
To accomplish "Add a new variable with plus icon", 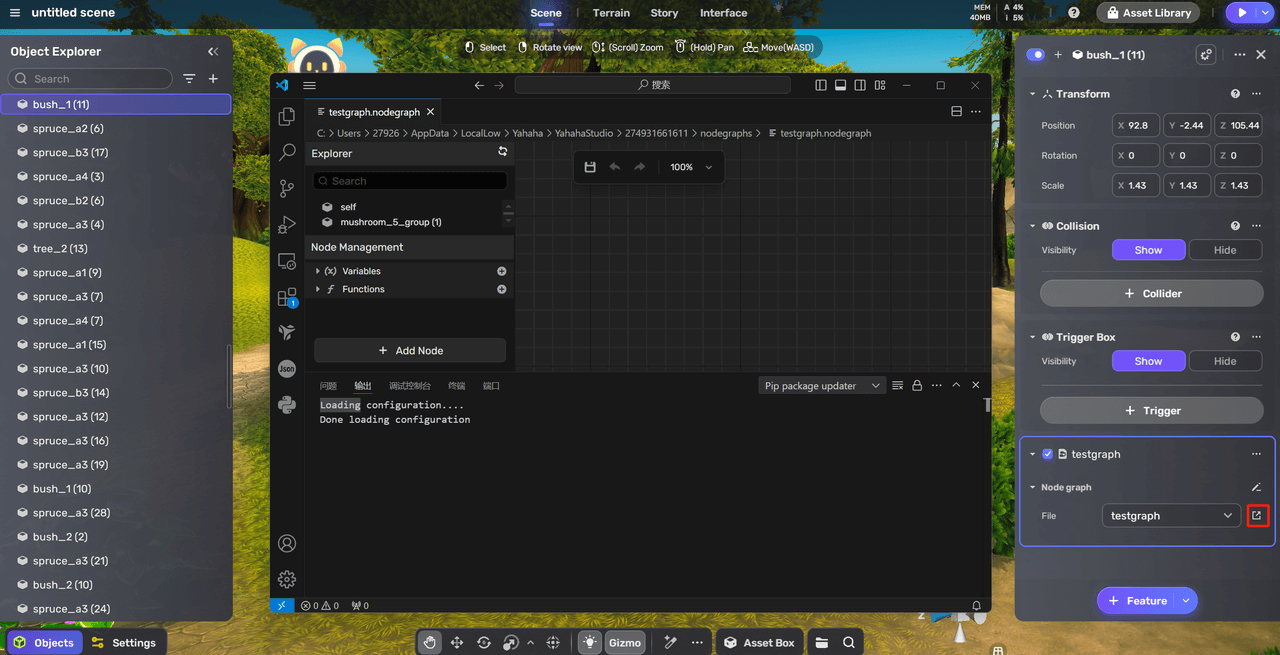I will 502,271.
